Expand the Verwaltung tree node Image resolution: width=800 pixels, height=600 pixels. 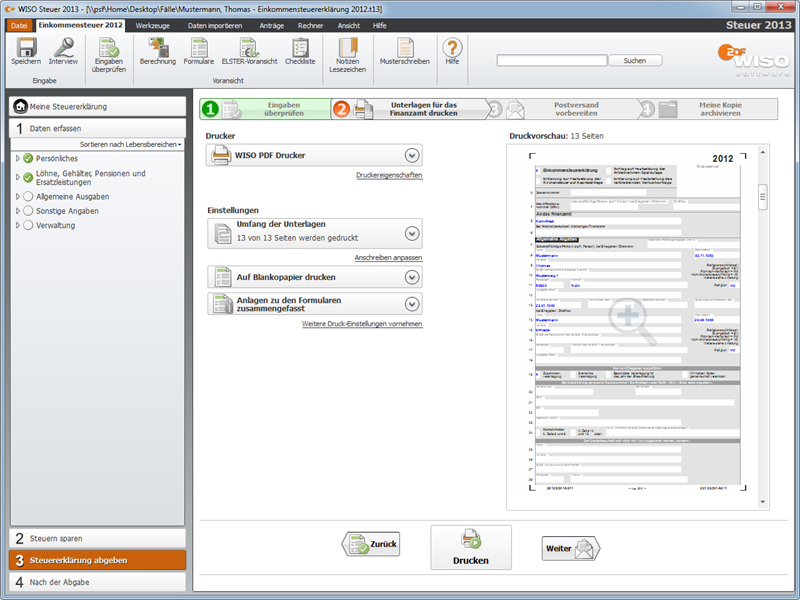coord(18,225)
